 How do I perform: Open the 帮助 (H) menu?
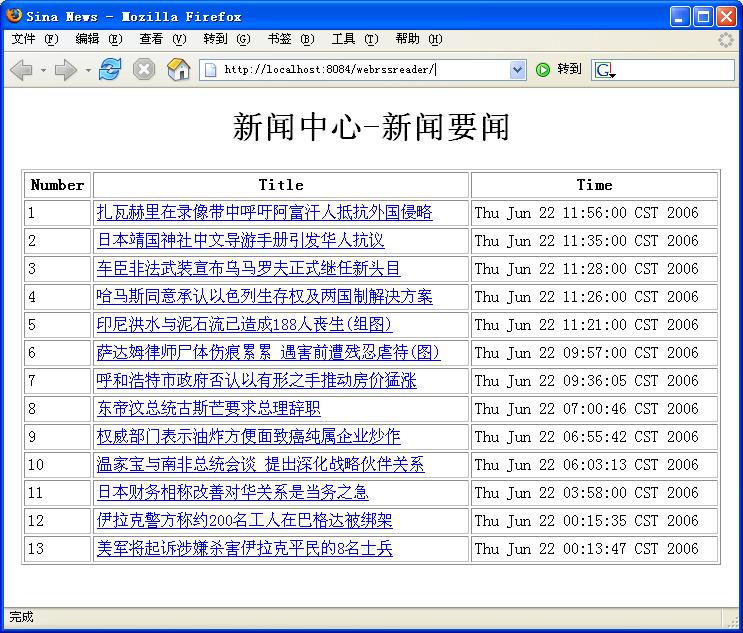coord(419,39)
